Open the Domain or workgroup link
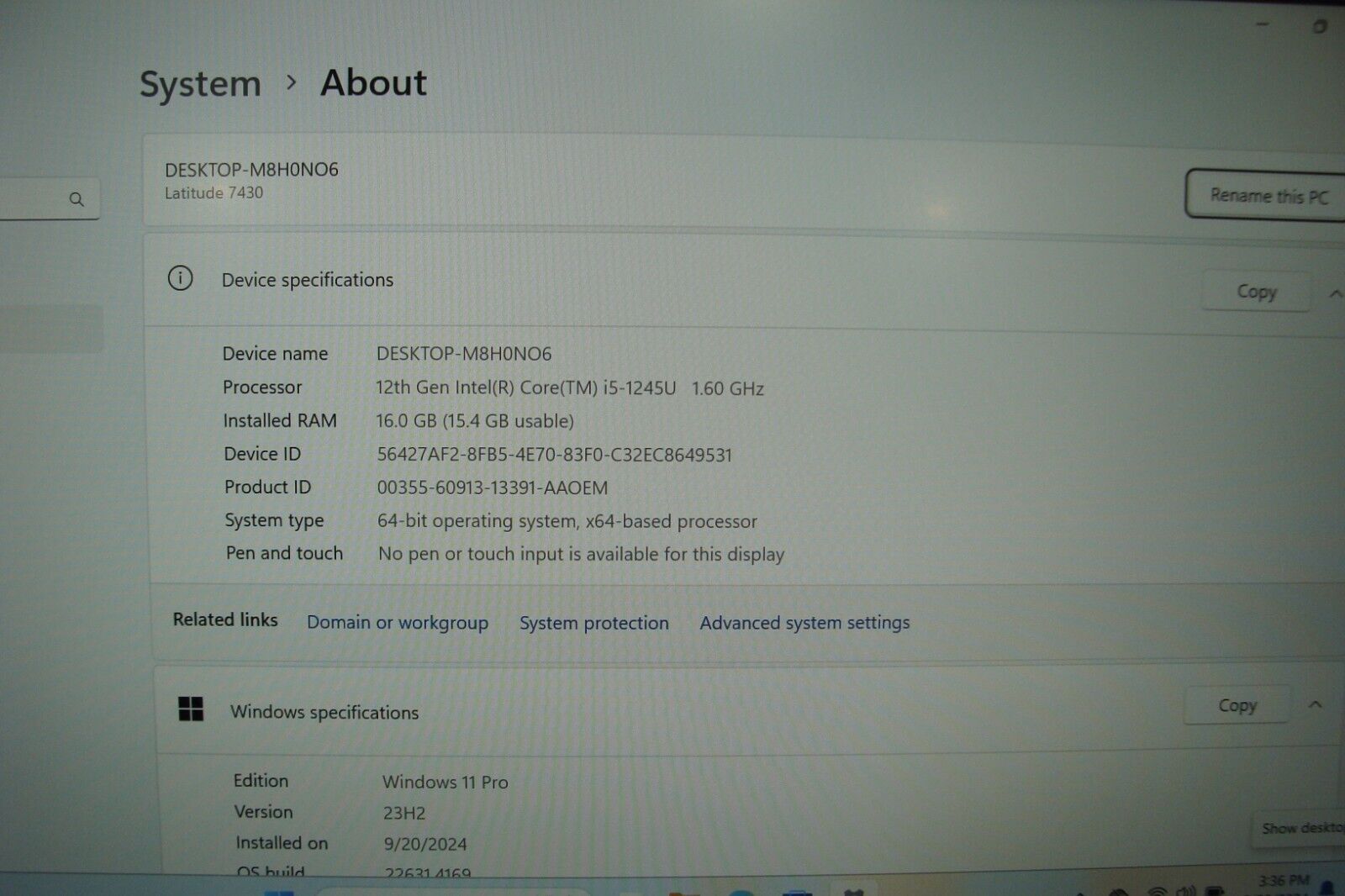The image size is (1345, 896). pos(397,623)
